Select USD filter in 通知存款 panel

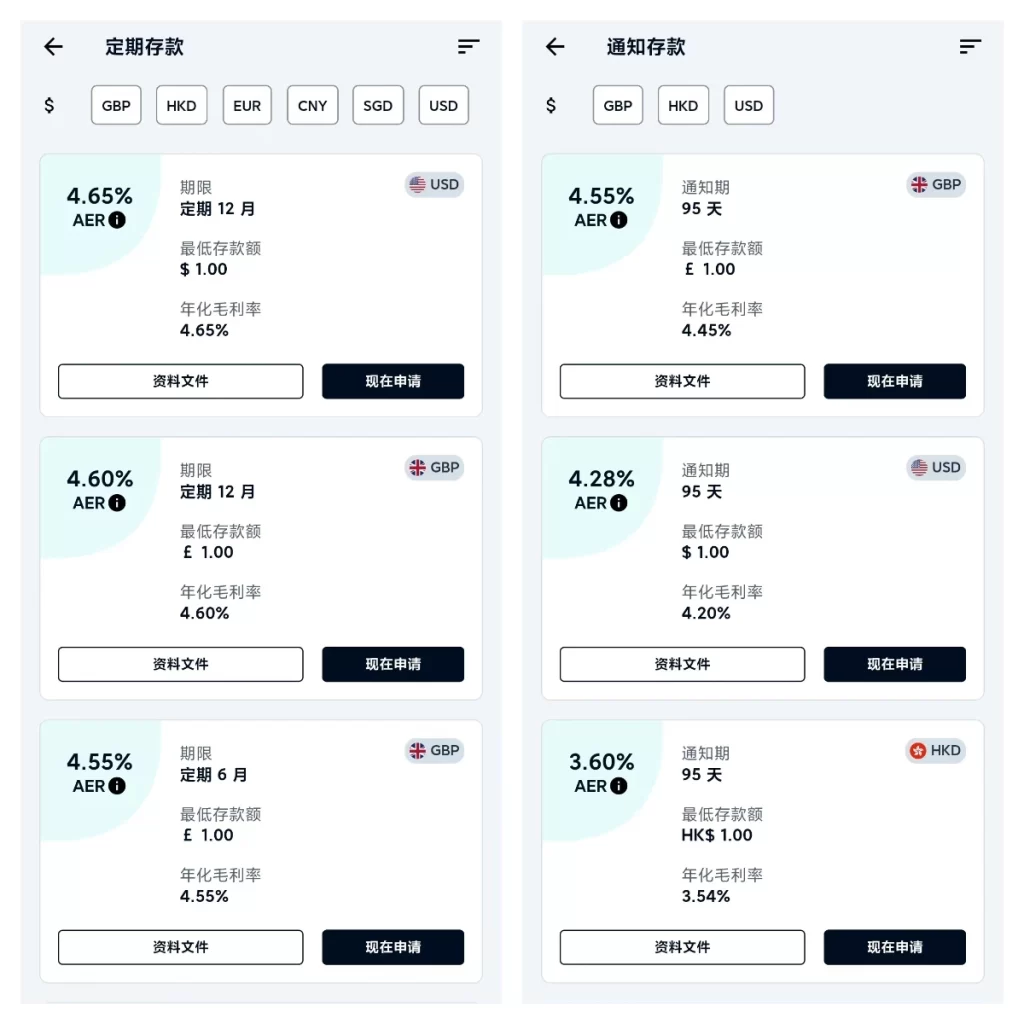pos(748,105)
